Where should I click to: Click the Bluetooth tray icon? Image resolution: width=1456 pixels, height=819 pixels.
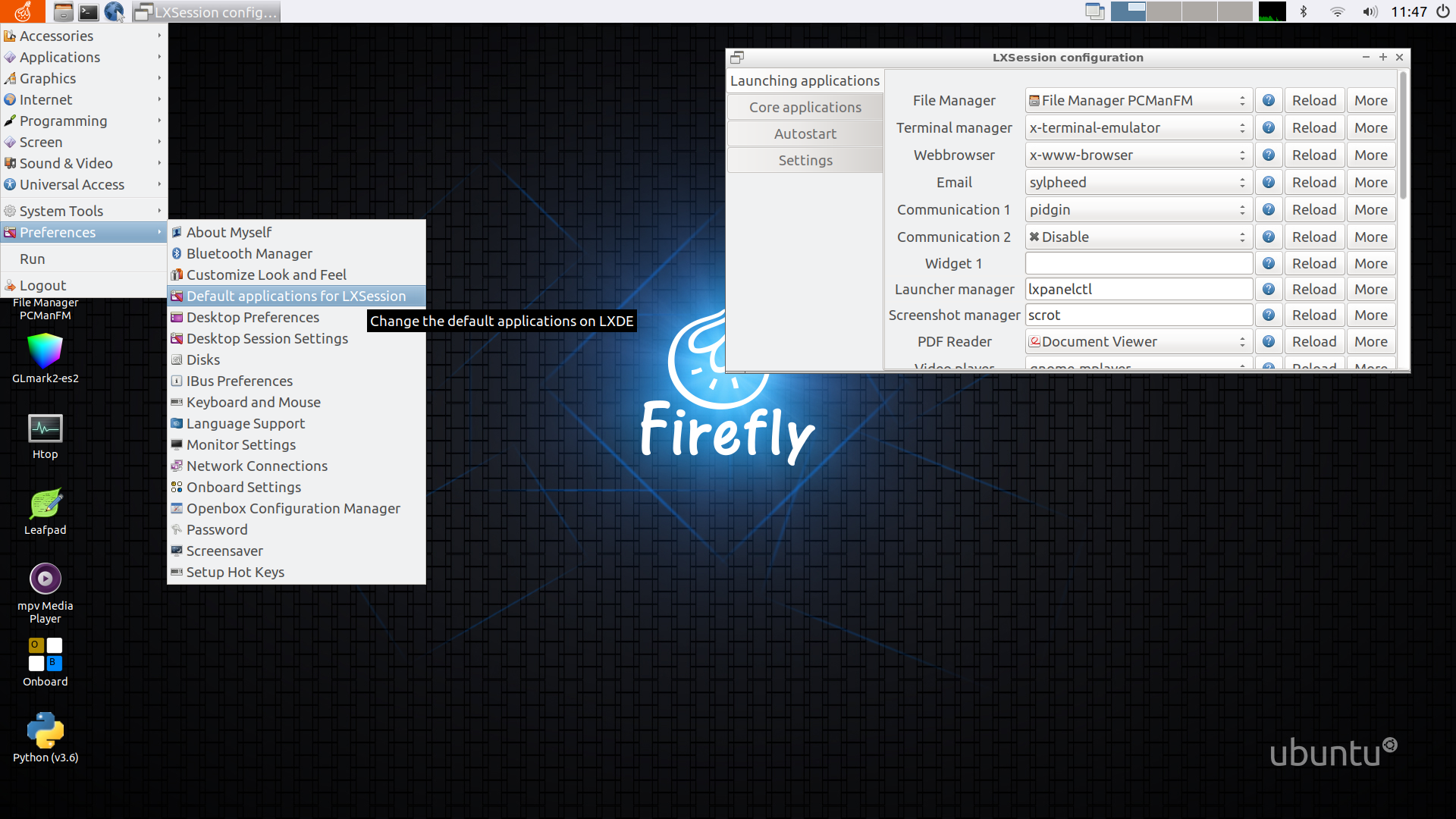[x=1304, y=11]
